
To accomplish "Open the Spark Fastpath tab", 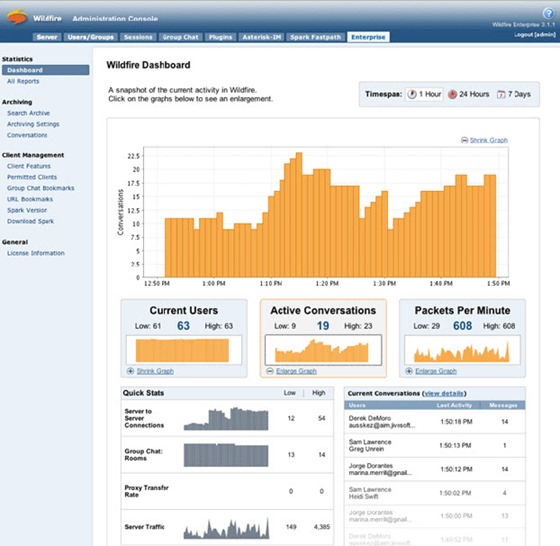I will coord(315,37).
